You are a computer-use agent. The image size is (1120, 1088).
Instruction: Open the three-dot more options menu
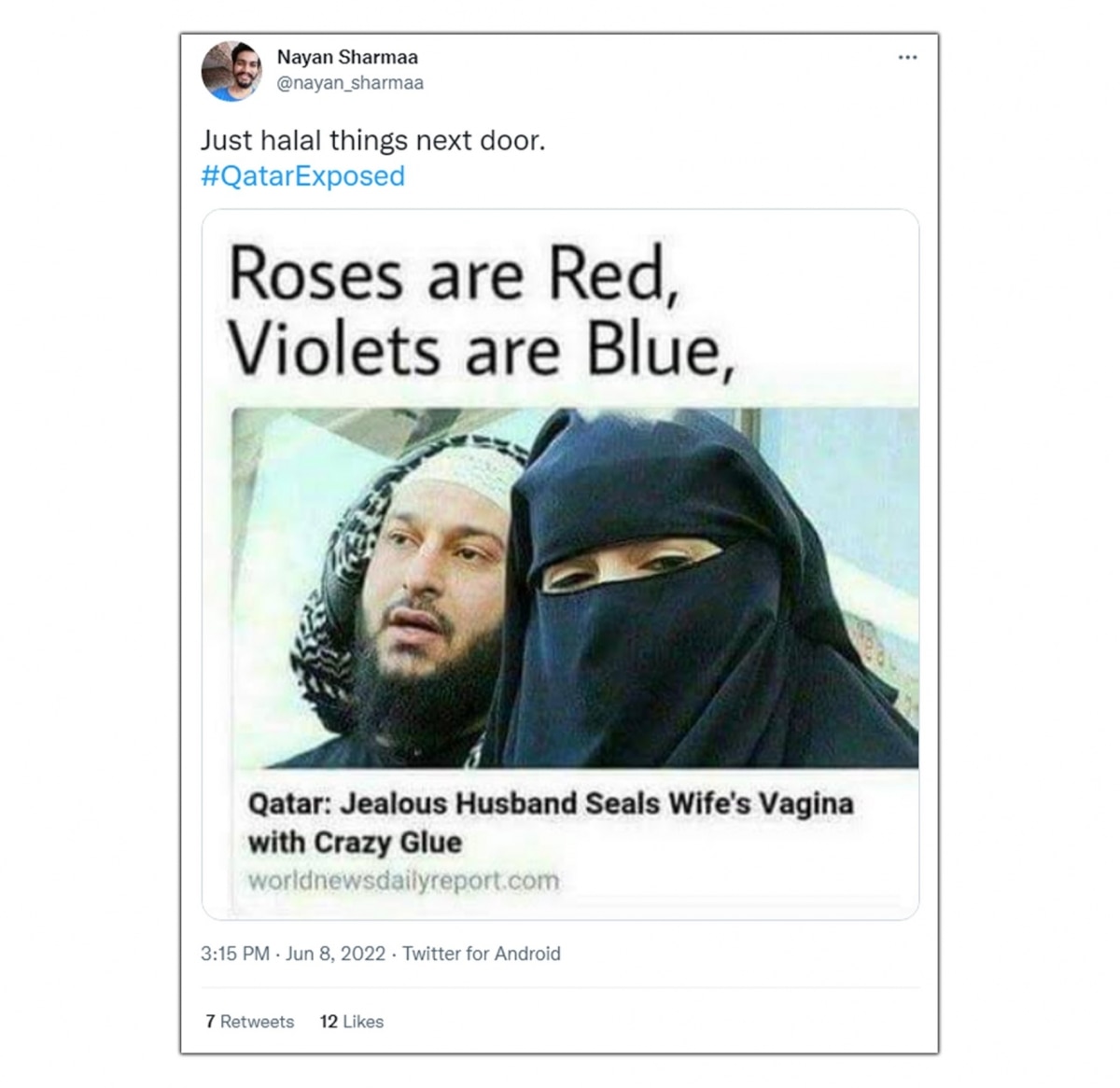(x=907, y=58)
